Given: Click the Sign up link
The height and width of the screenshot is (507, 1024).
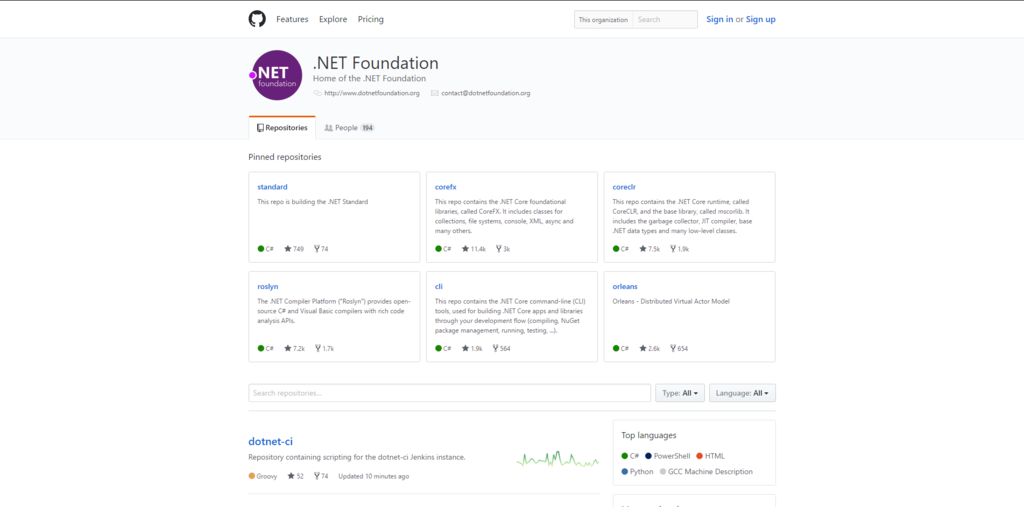Looking at the screenshot, I should 761,19.
